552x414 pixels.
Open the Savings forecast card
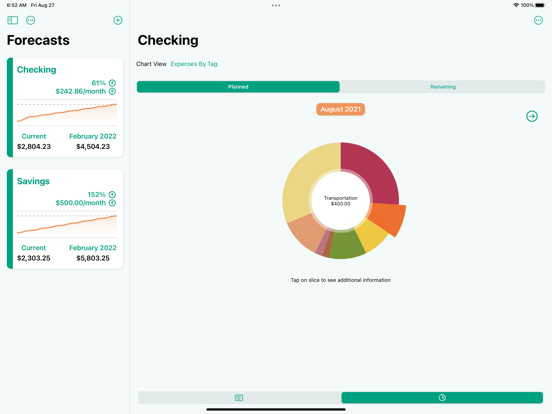coord(65,219)
